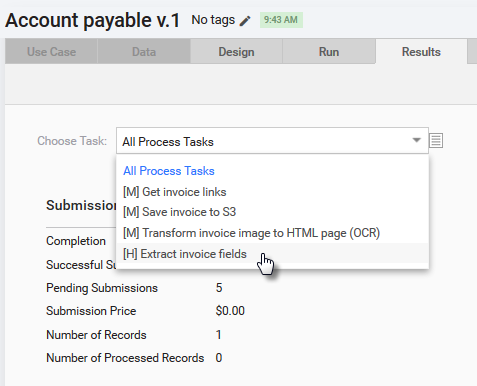Click the Choose Task combo box field
477x386 pixels.
tap(272, 141)
